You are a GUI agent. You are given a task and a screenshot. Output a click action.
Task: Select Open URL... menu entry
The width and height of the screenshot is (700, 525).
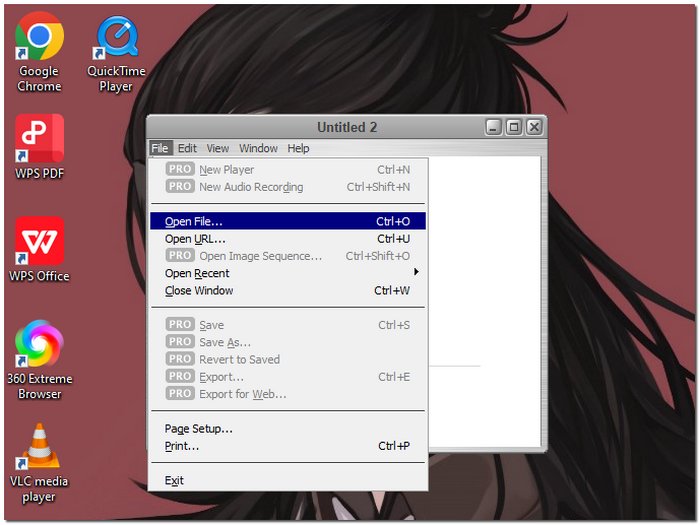click(288, 239)
